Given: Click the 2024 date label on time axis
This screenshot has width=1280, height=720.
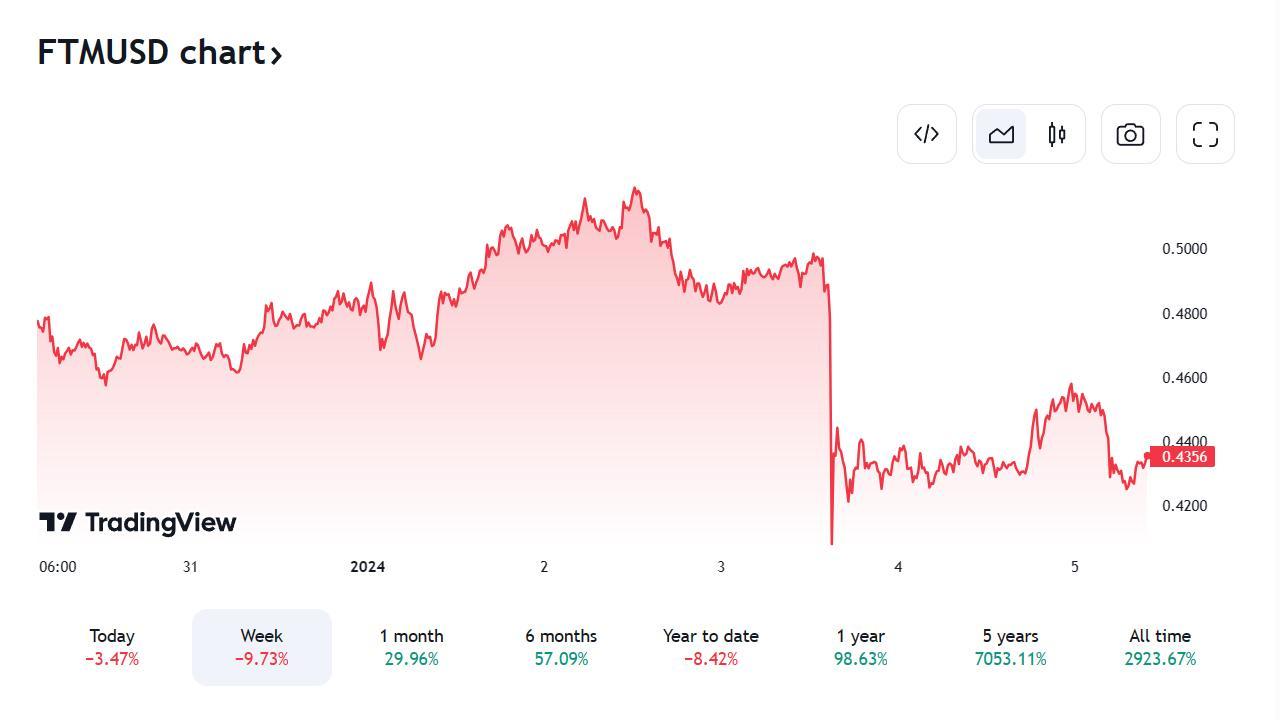Looking at the screenshot, I should 367,567.
